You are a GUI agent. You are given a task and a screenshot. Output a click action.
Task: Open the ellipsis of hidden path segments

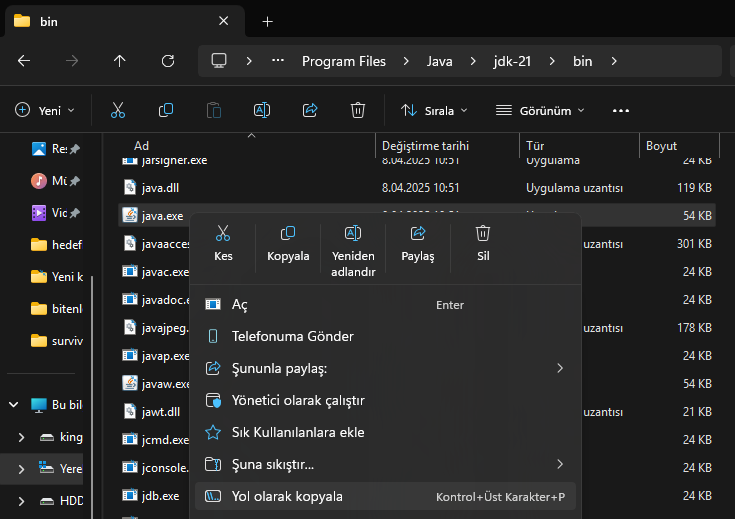coord(278,60)
